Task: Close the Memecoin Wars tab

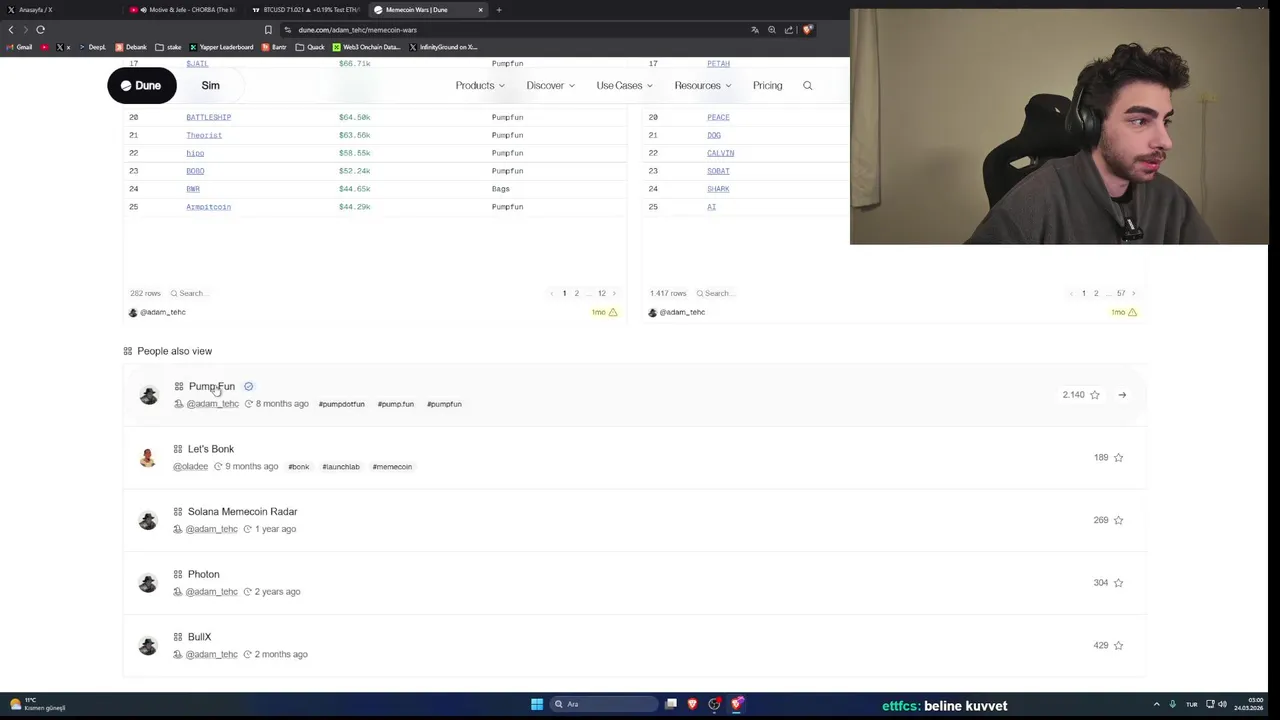Action: 480,10
